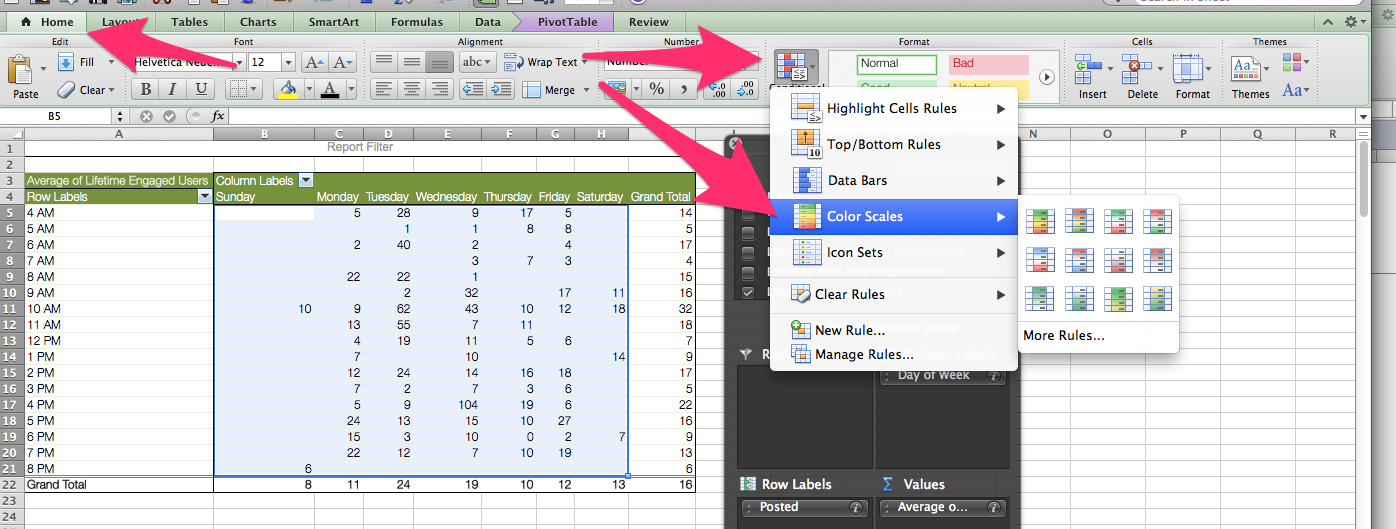This screenshot has width=1396, height=529.
Task: Open the Column Labels filter dropdown
Action: click(306, 181)
